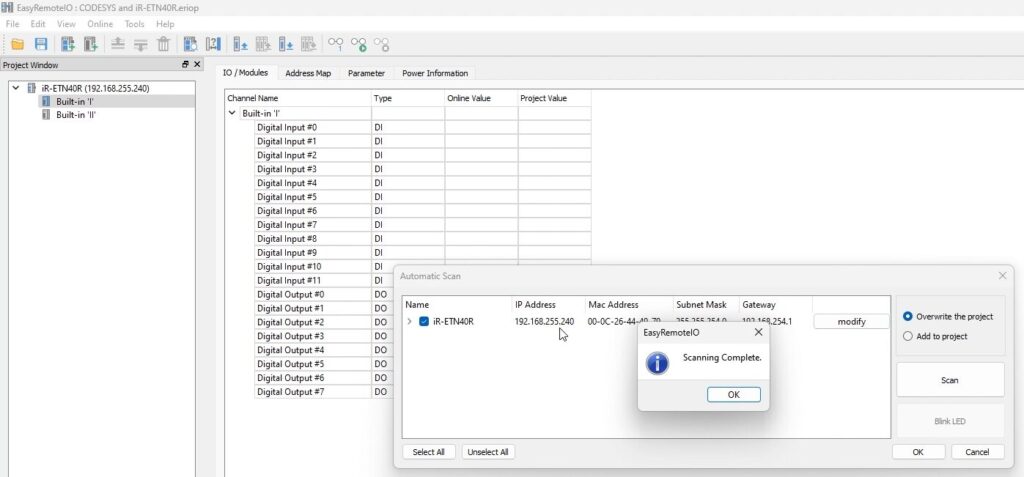The width and height of the screenshot is (1024, 477).
Task: Close the Automatic Scan dialog
Action: [x=1002, y=276]
